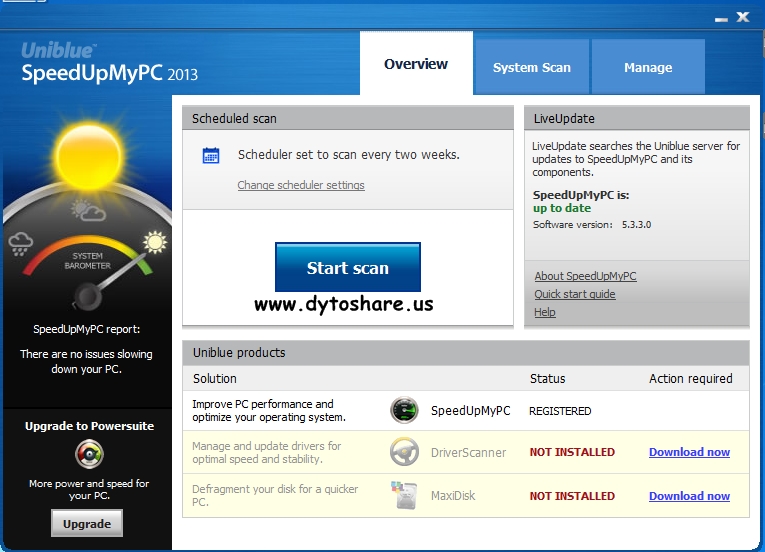Image resolution: width=765 pixels, height=552 pixels.
Task: Click 'Defragment your disk' description
Action: pos(275,495)
